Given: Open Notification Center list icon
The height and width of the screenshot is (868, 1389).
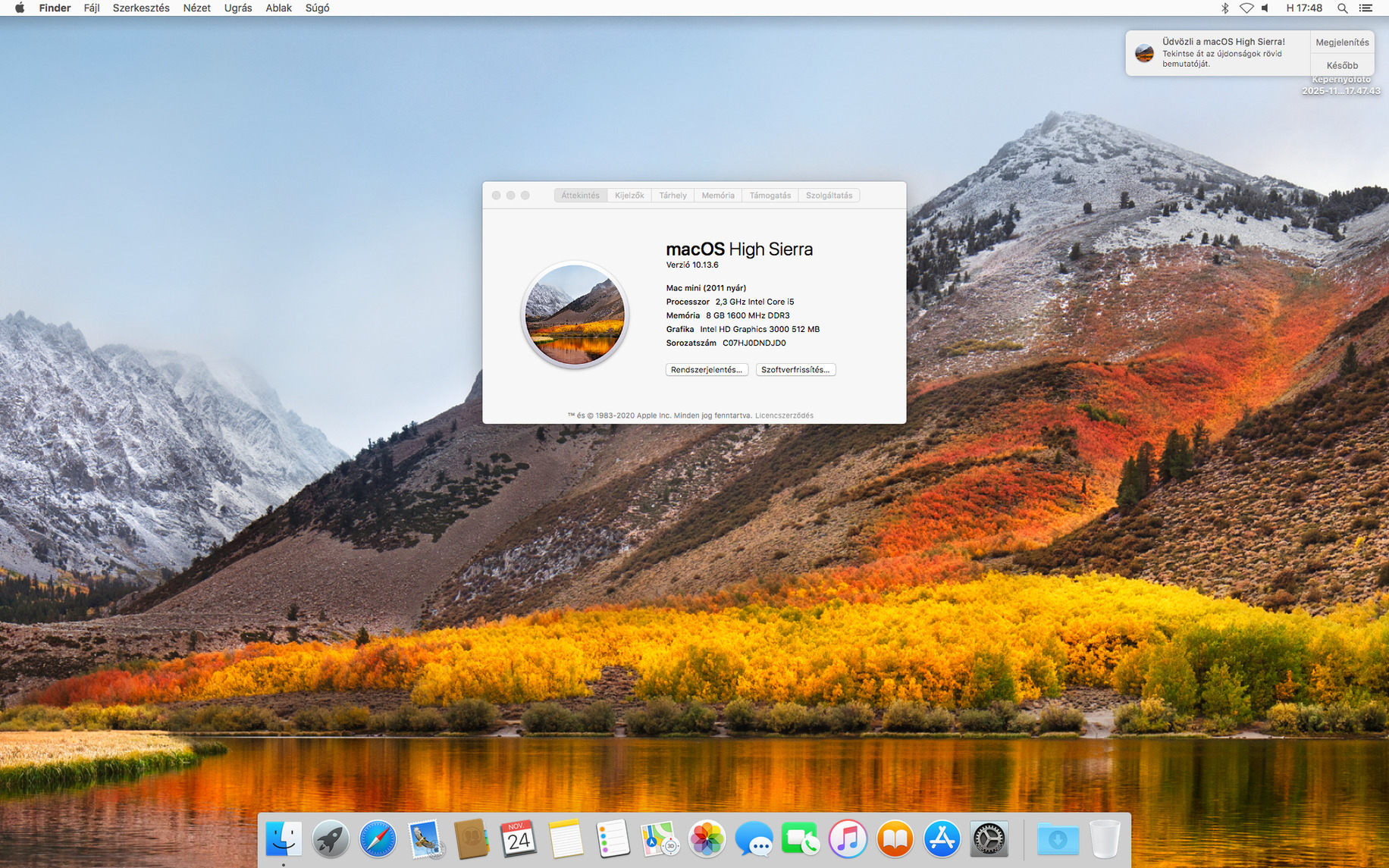Looking at the screenshot, I should [x=1366, y=8].
